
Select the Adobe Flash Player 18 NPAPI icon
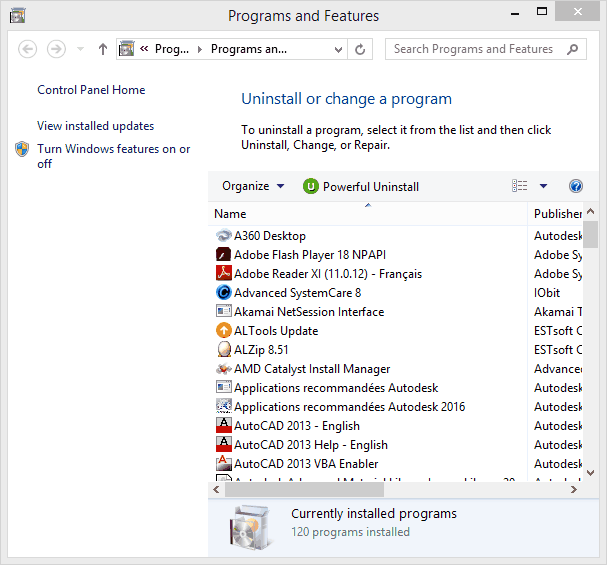tap(224, 255)
